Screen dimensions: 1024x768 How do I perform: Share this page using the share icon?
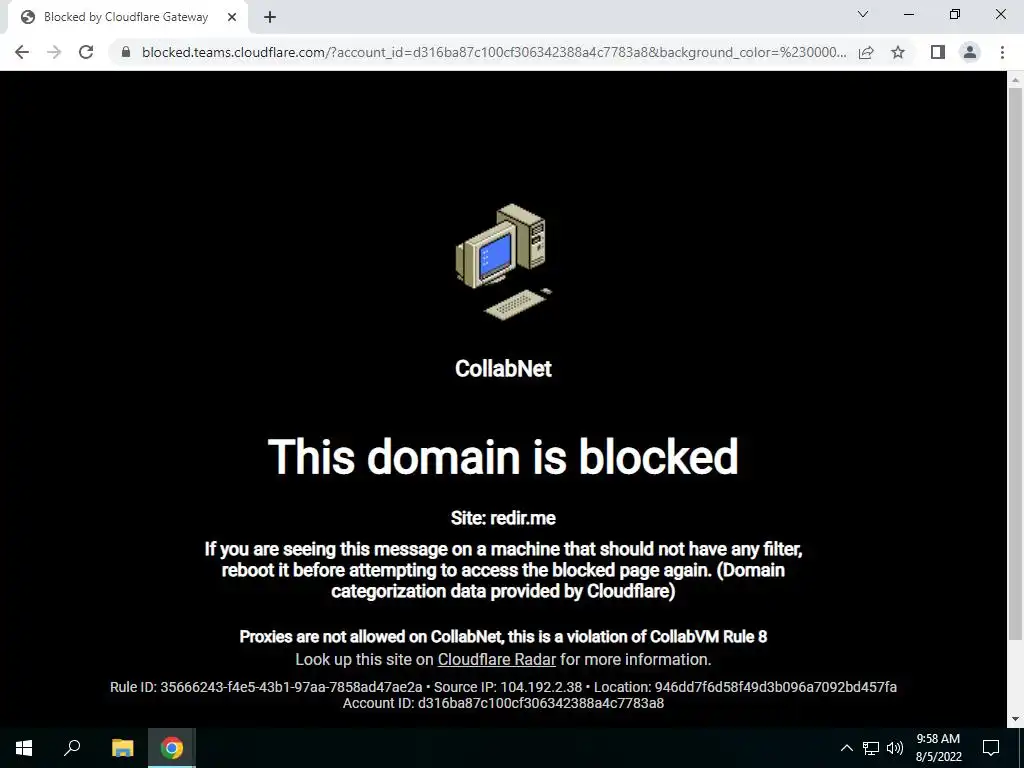(x=866, y=52)
